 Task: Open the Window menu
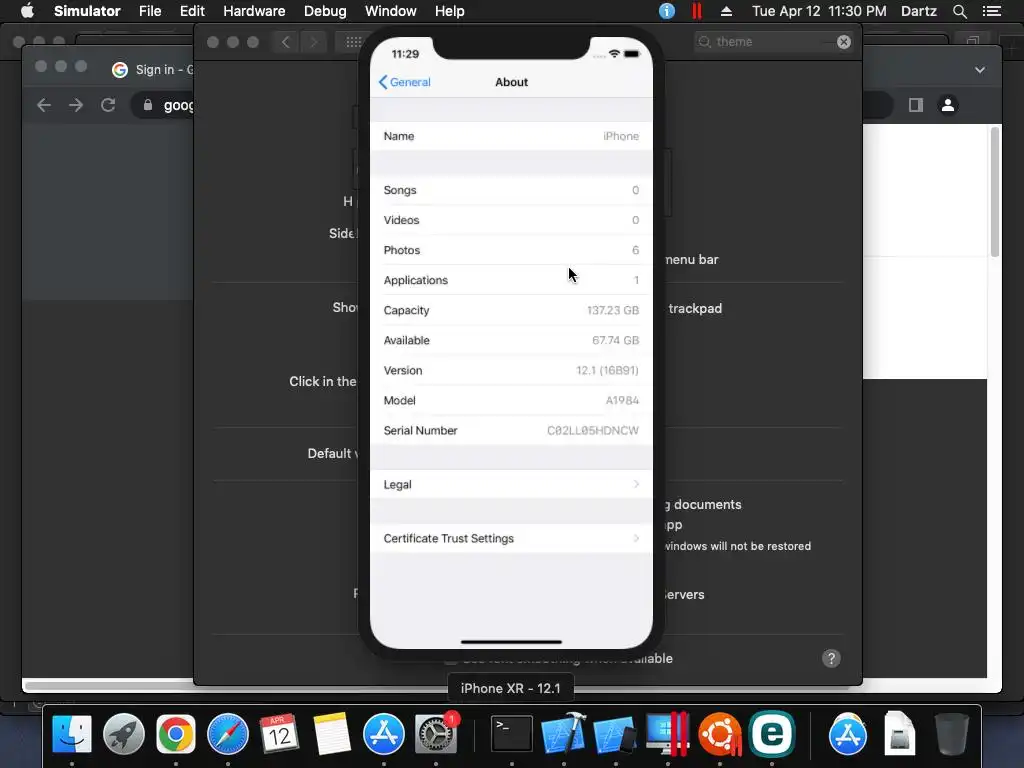pyautogui.click(x=391, y=11)
